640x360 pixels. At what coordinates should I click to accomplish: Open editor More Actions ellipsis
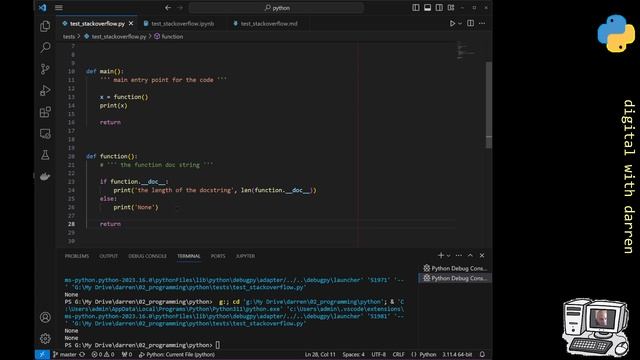[x=482, y=23]
